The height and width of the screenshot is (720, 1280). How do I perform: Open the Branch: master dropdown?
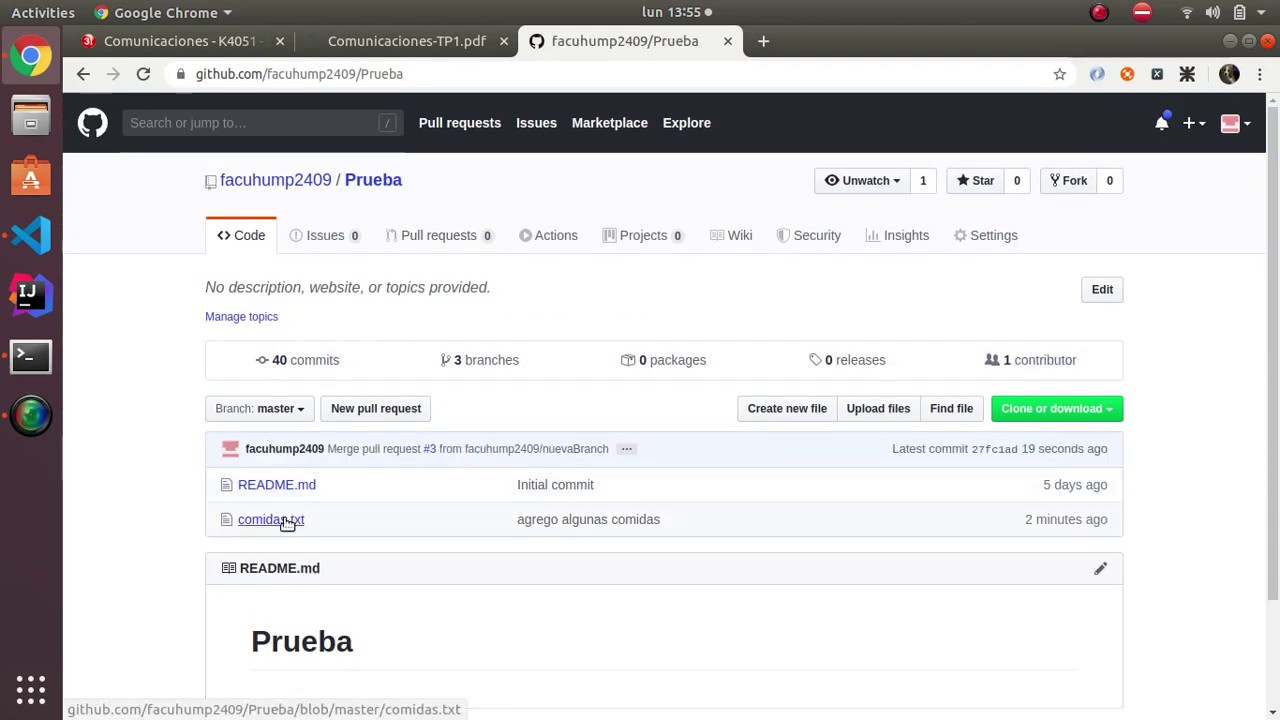tap(260, 409)
